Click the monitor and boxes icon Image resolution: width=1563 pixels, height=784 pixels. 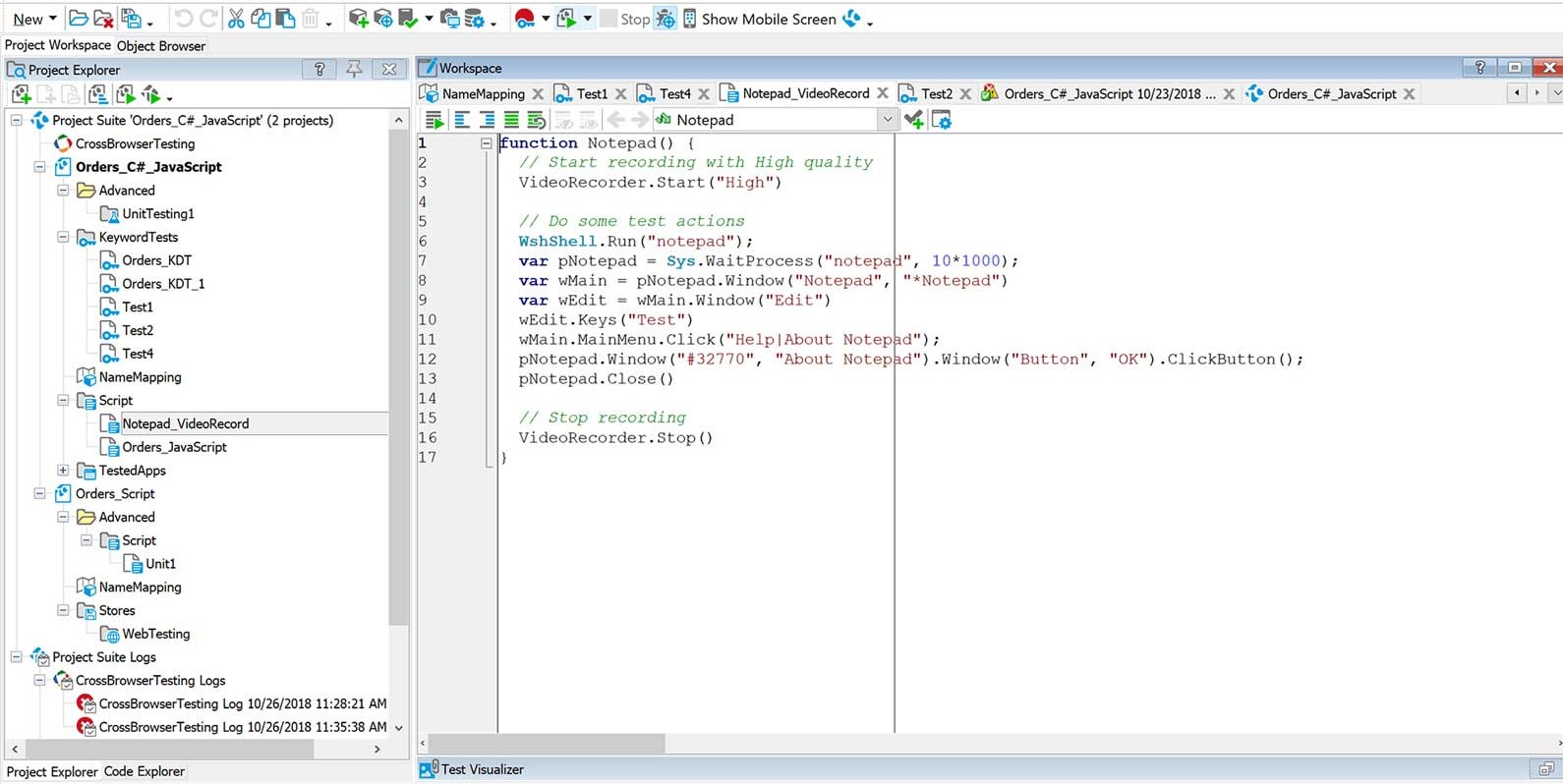click(x=450, y=19)
